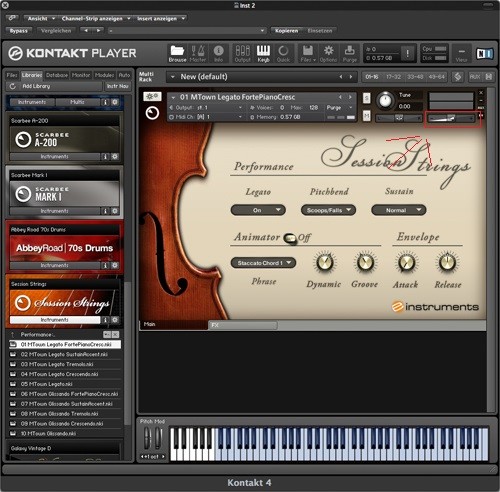Viewport: 500px width, 492px height.
Task: Open the Staccato Chord 1 phrase dropdown
Action: [263, 263]
